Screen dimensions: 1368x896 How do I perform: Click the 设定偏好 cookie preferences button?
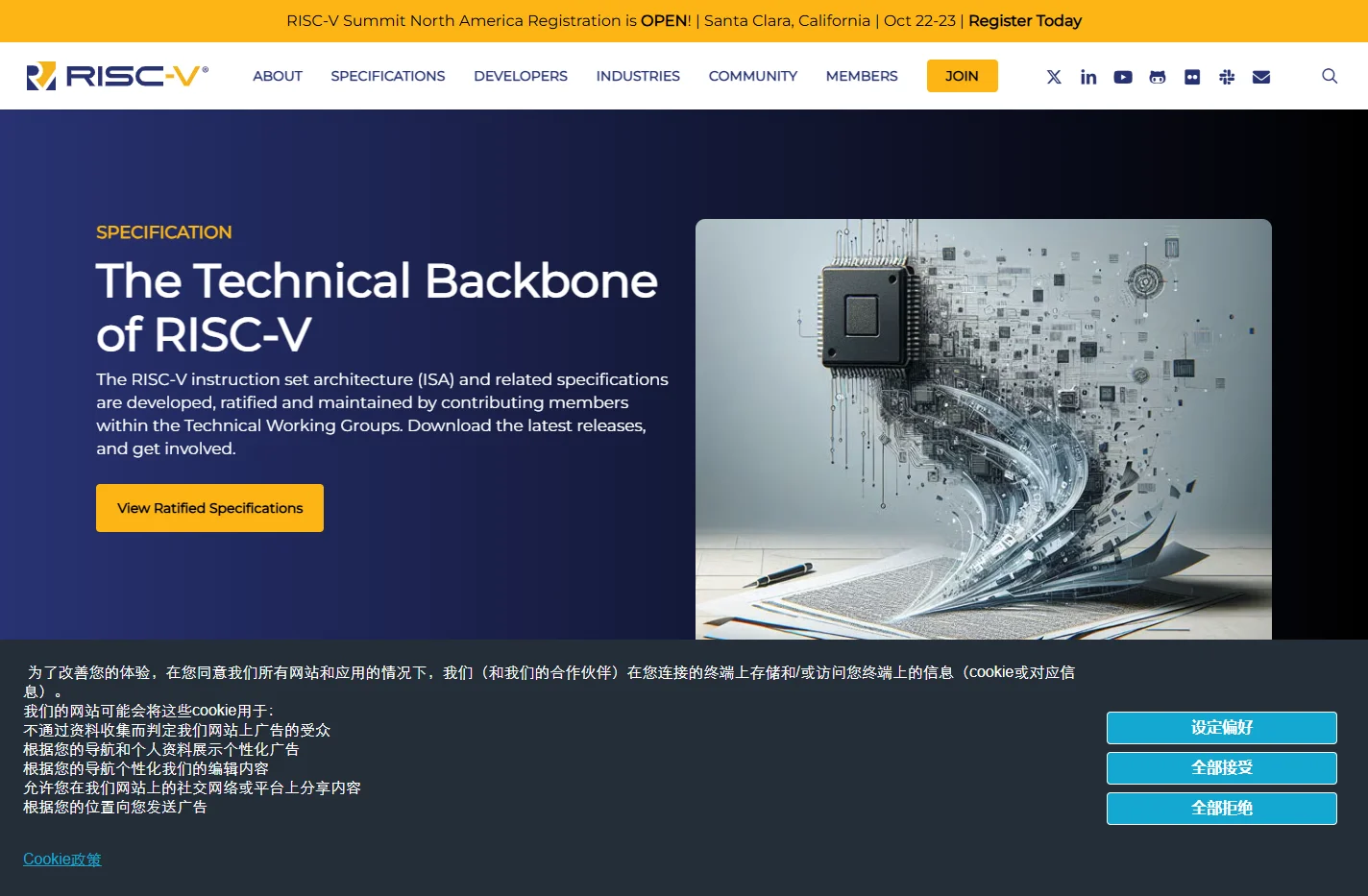pyautogui.click(x=1221, y=728)
